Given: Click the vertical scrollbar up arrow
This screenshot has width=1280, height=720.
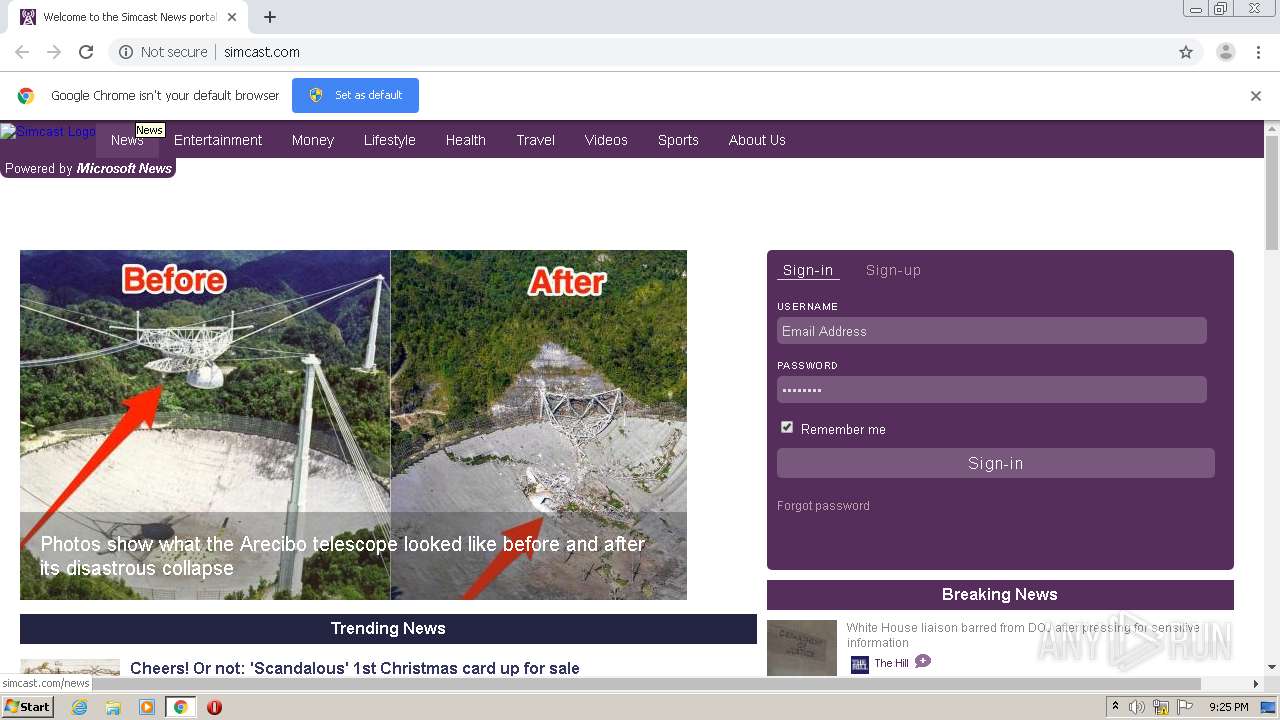Looking at the screenshot, I should [x=1272, y=129].
